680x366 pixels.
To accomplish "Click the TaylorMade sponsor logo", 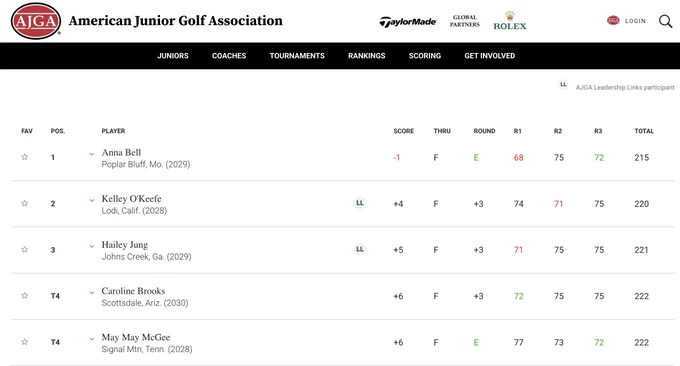I will point(408,22).
